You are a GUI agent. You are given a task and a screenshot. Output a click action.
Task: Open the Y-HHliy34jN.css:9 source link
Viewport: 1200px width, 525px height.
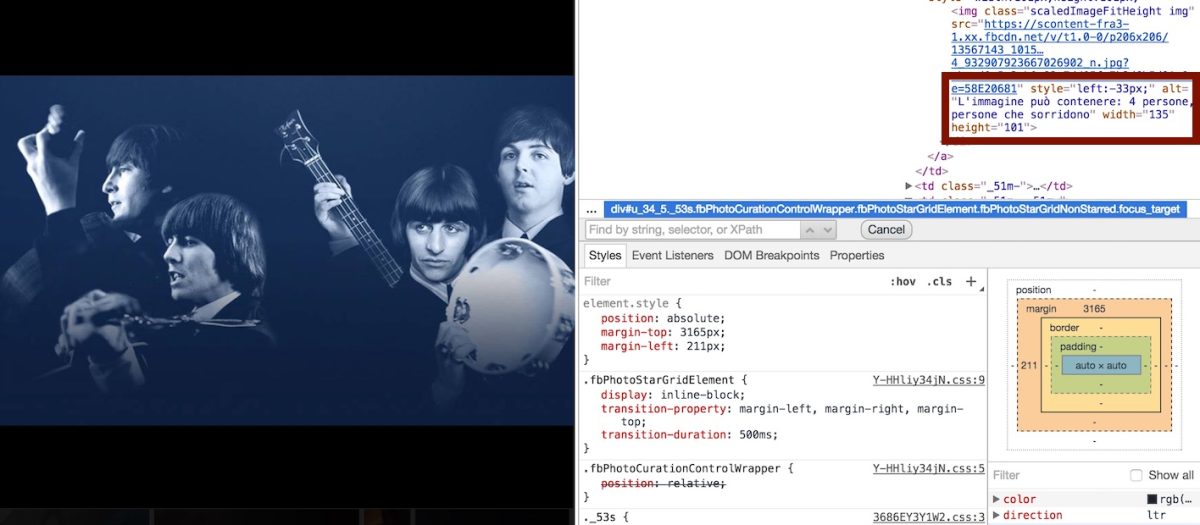tap(928, 380)
